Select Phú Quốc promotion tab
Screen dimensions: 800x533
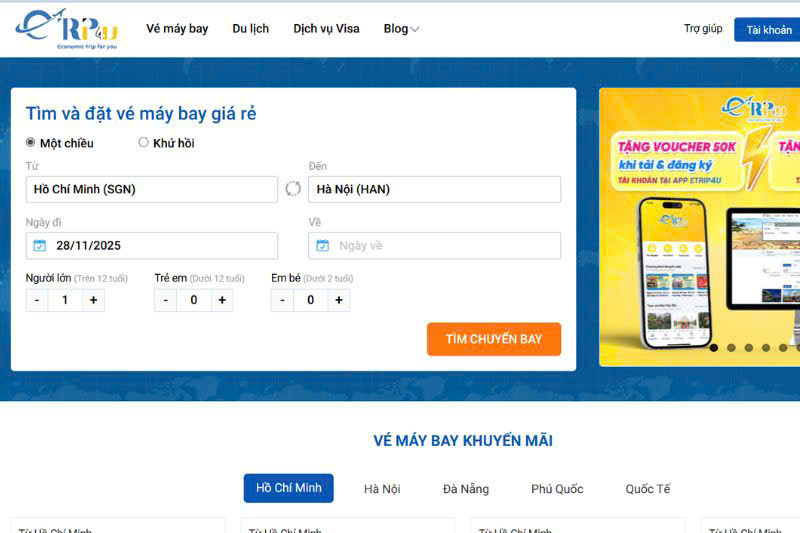(557, 489)
